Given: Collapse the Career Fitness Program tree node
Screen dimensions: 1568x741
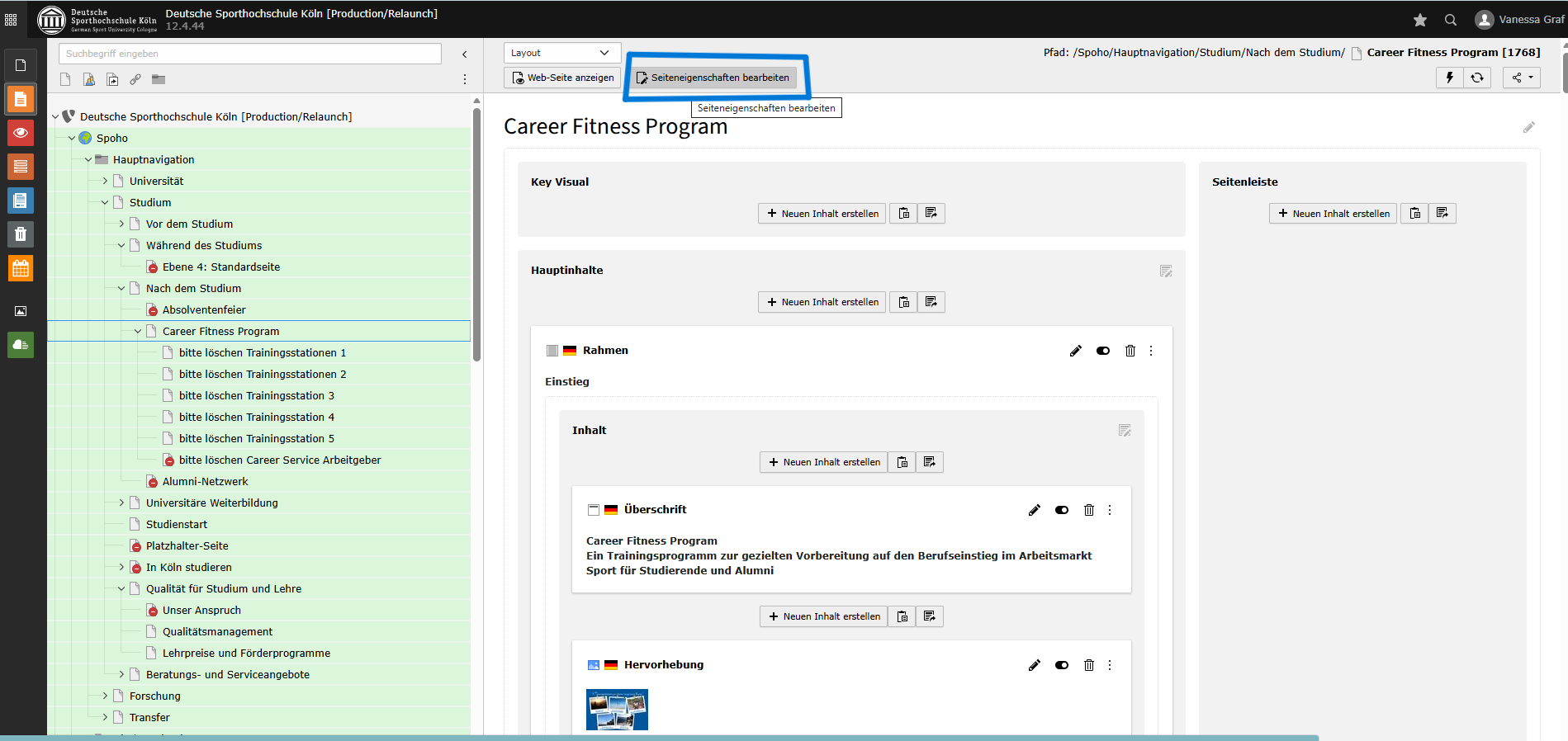Looking at the screenshot, I should [138, 331].
